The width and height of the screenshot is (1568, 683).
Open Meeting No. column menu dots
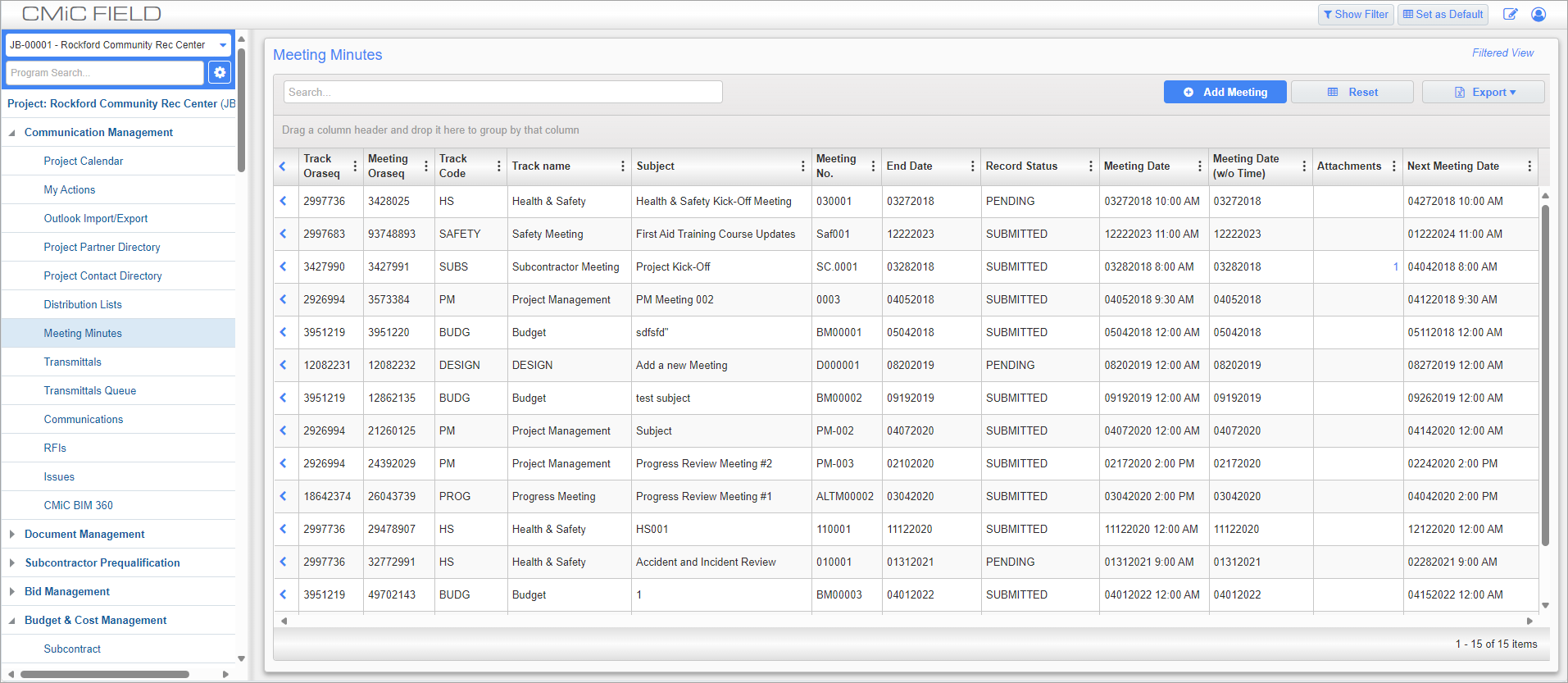click(x=874, y=166)
